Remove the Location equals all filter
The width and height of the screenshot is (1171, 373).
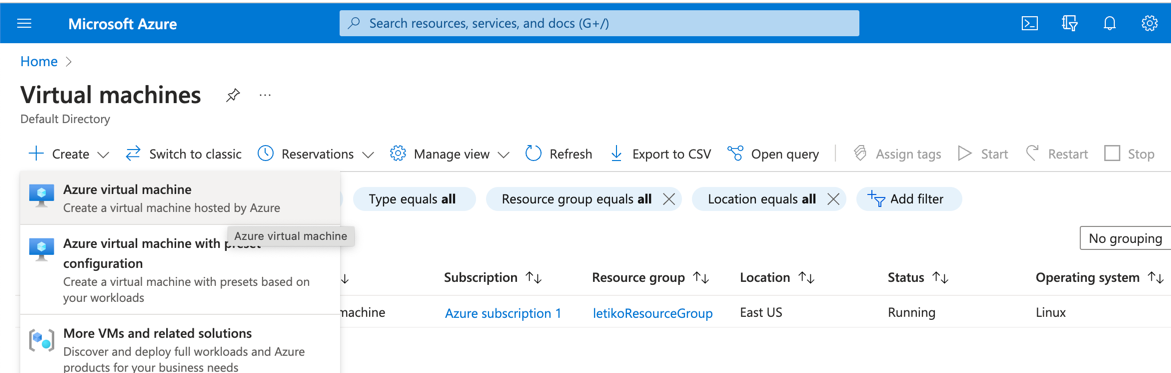(x=834, y=199)
